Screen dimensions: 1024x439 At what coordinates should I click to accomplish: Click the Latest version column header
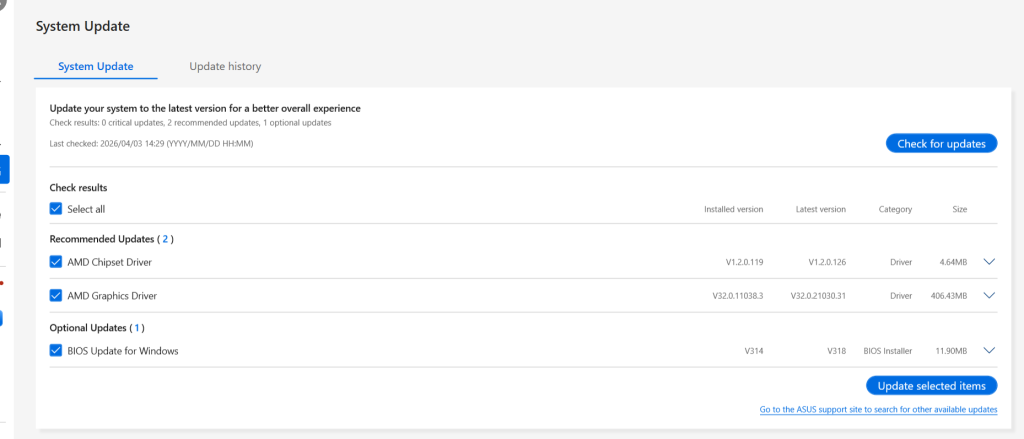point(820,209)
